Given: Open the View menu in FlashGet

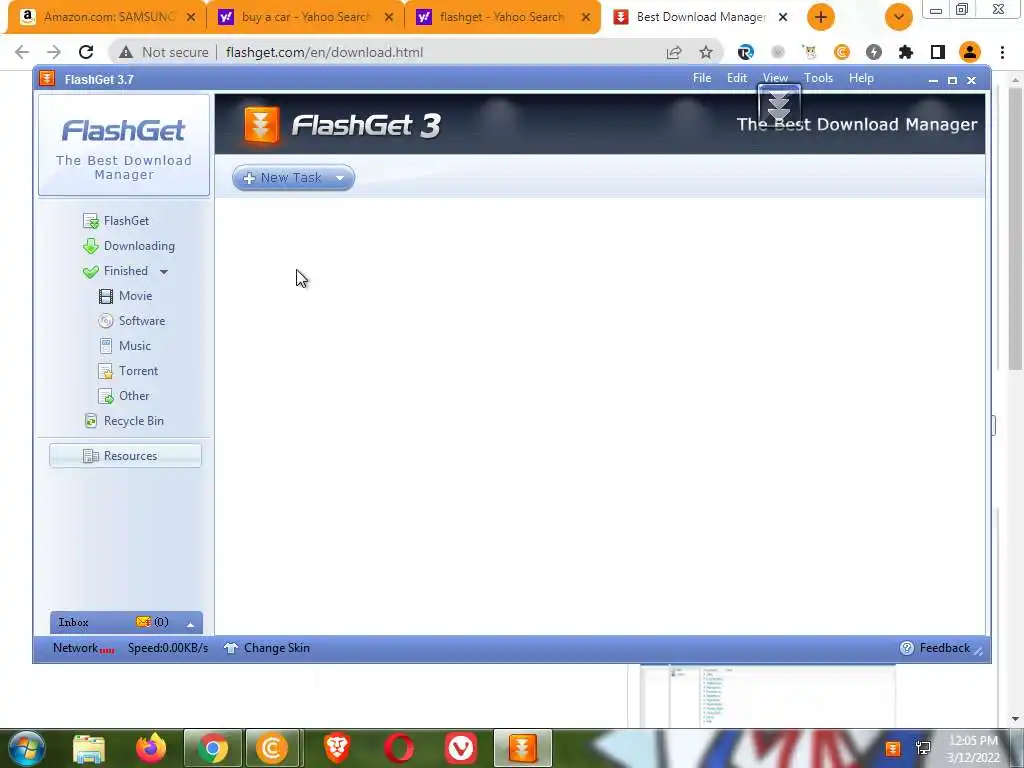Looking at the screenshot, I should coord(775,78).
